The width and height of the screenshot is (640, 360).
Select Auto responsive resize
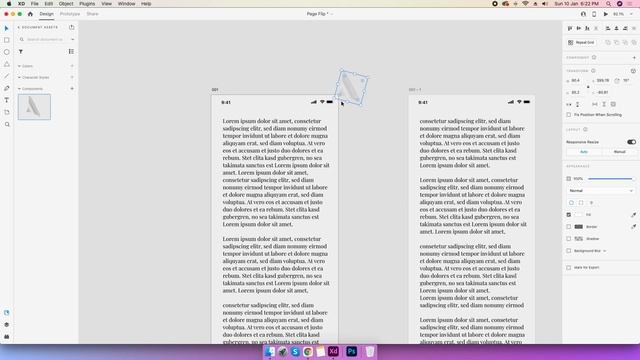pos(584,152)
